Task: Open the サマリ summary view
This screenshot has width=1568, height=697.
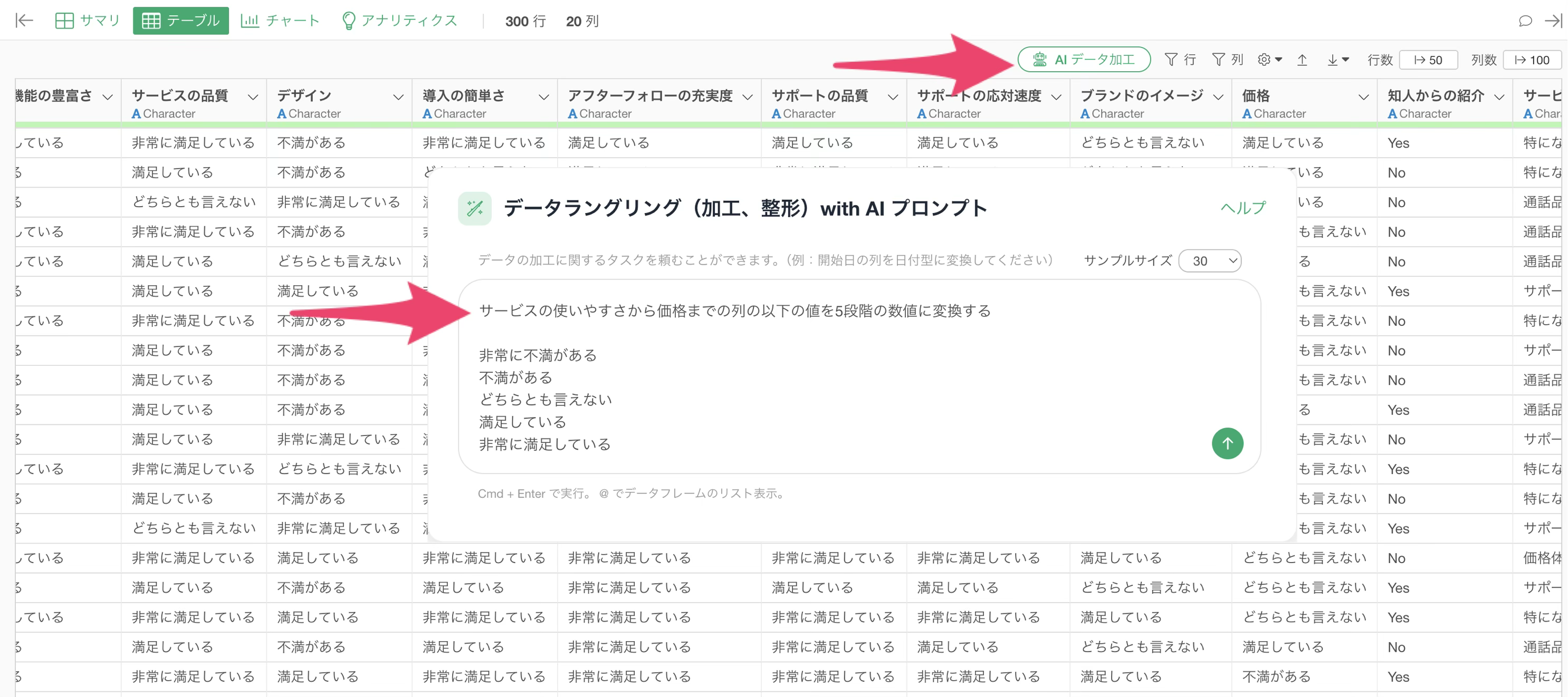Action: (87, 21)
